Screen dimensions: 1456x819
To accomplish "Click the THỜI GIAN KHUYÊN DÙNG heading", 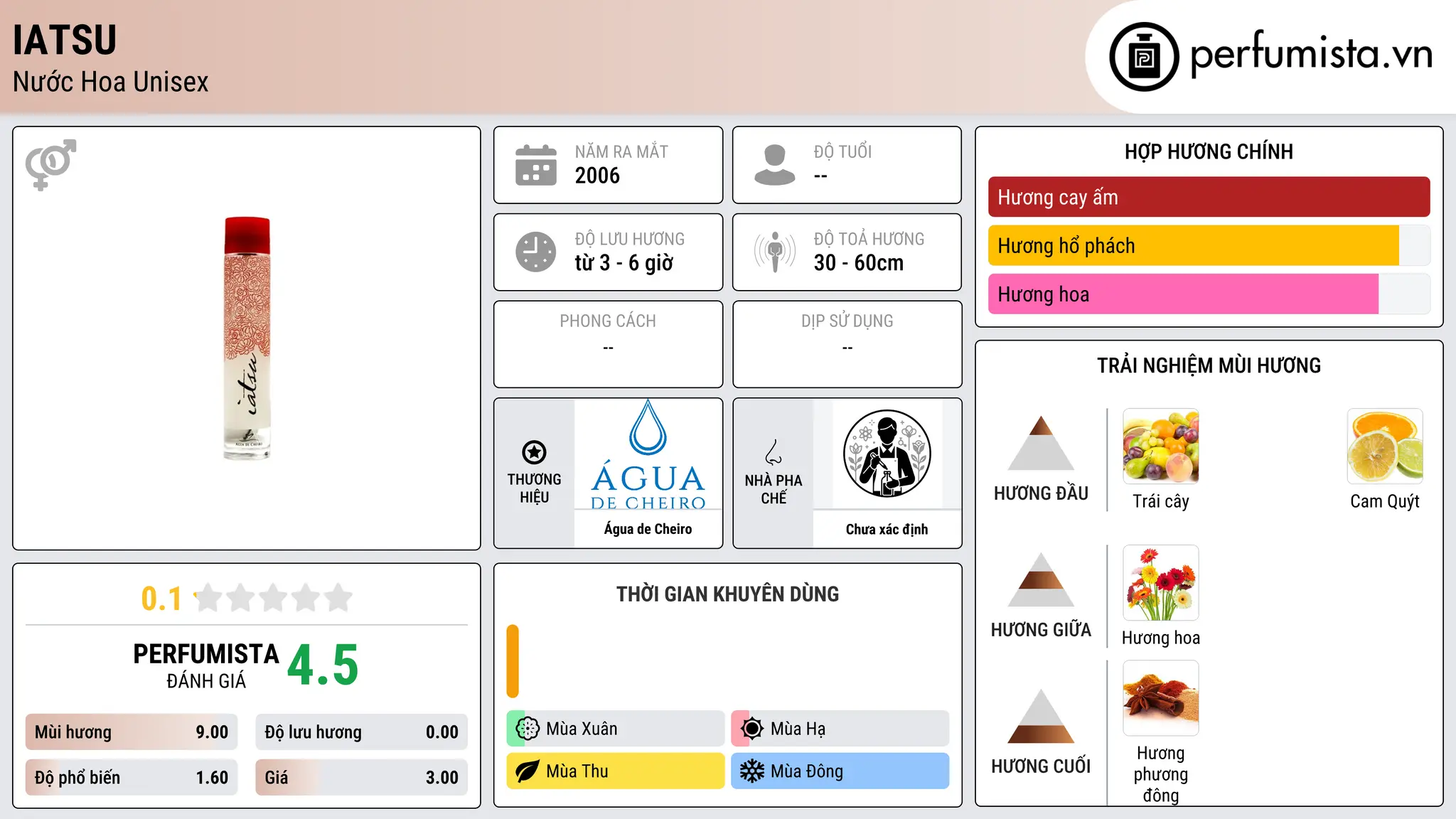I will (x=727, y=594).
